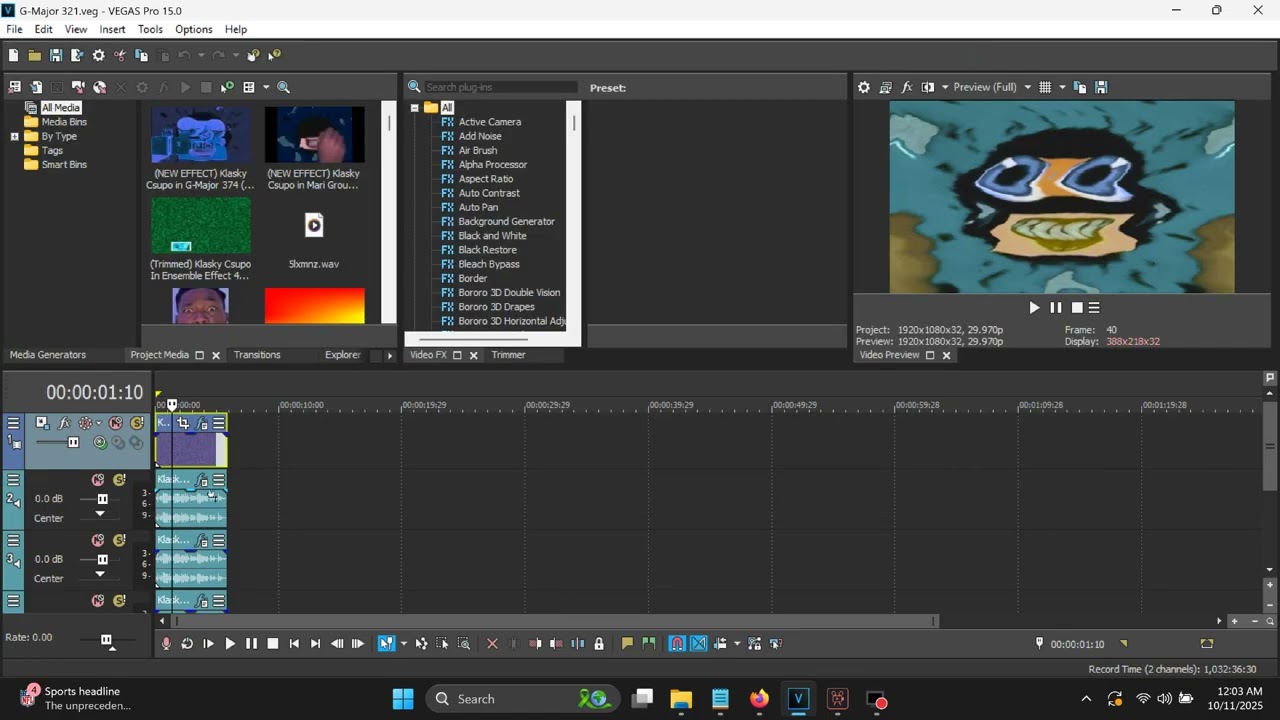
Task: Copy preview snapshot to clipboard
Action: pos(1080,87)
